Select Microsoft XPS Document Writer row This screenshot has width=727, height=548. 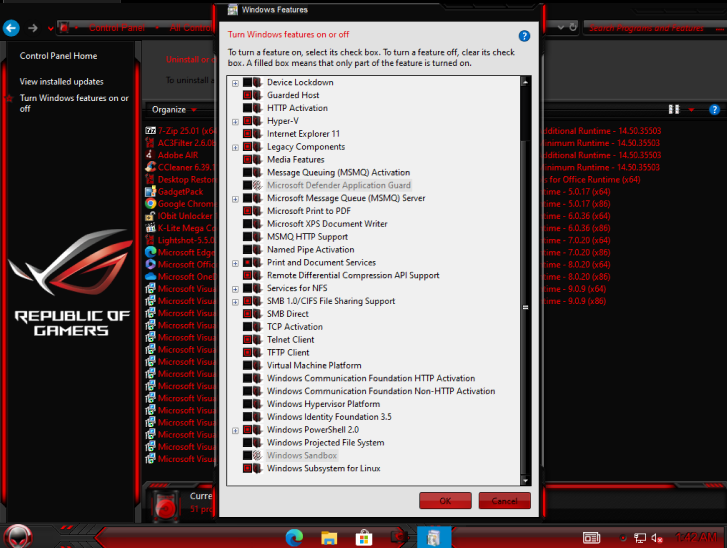click(x=327, y=223)
